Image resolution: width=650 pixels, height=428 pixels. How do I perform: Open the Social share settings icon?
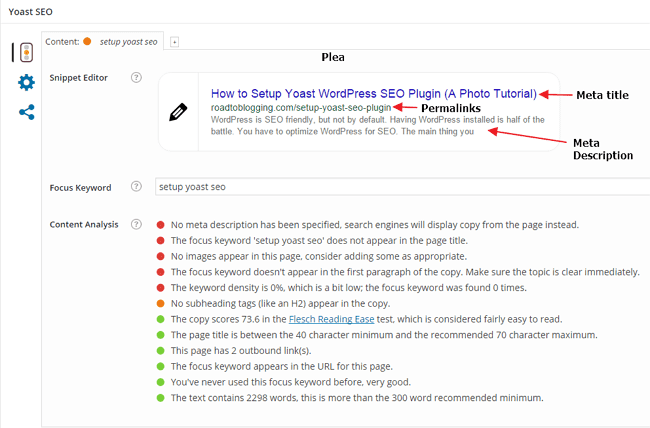pyautogui.click(x=27, y=112)
